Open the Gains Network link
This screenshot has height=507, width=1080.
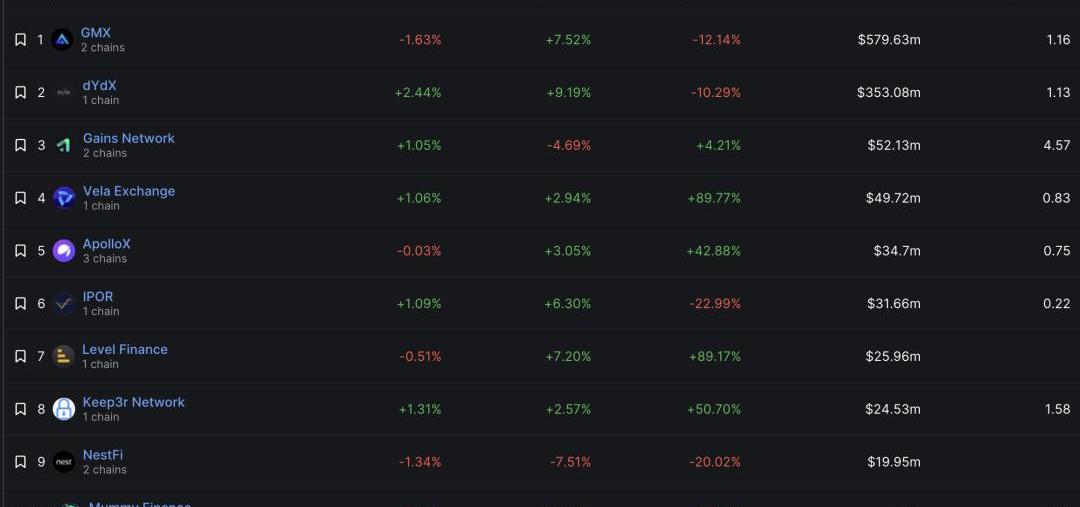coord(128,138)
